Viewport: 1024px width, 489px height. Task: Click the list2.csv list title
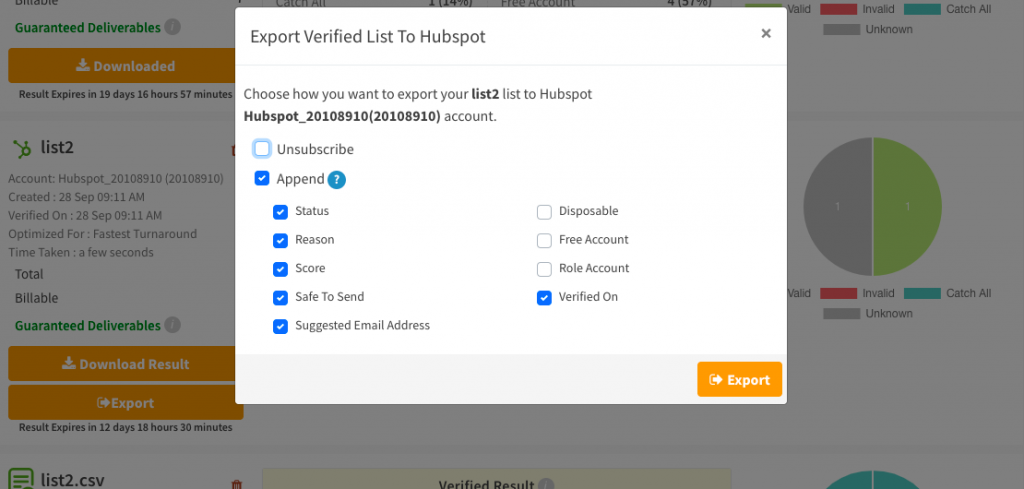click(x=72, y=482)
